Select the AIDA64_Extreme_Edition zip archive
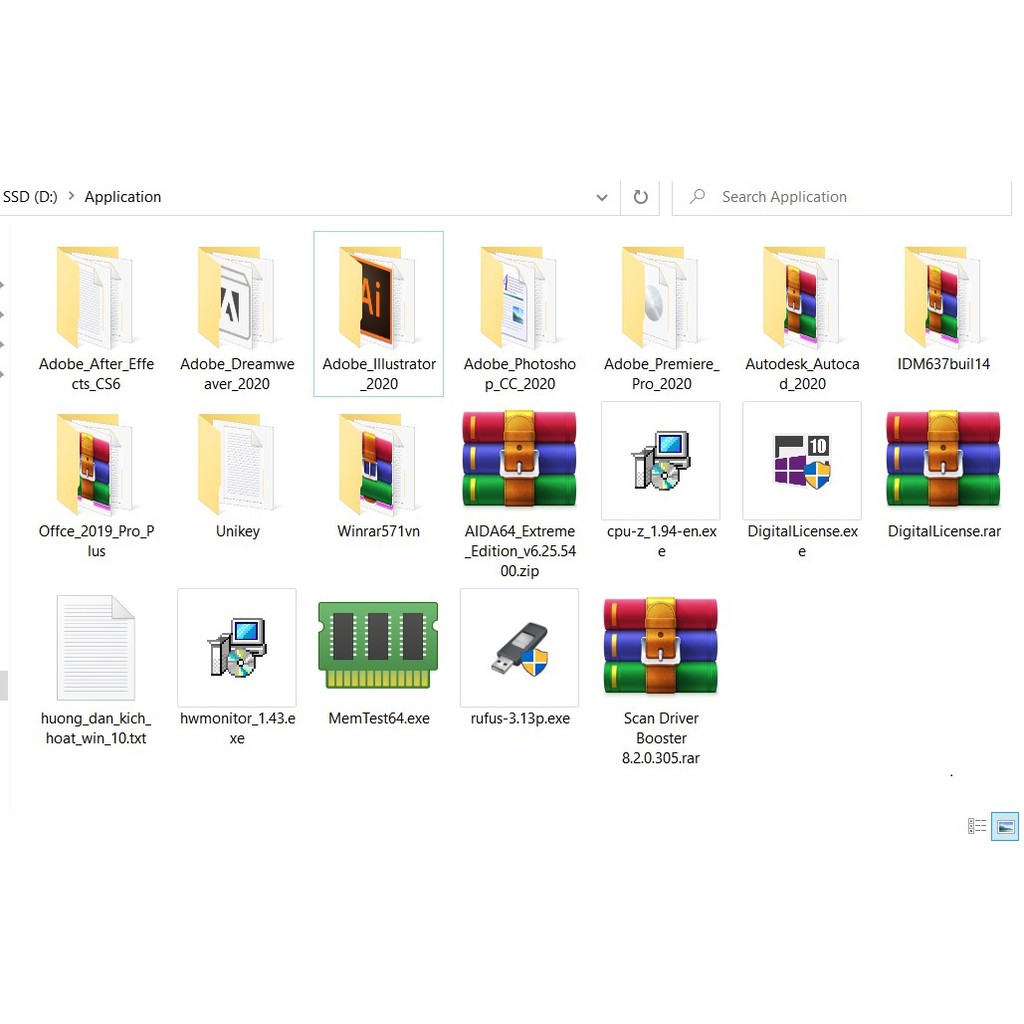 point(519,459)
